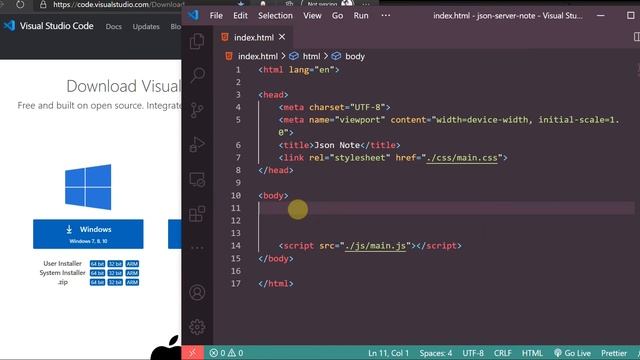This screenshot has width=640, height=360.
Task: Click the split editor icon at tab bar
Action: tap(637, 37)
